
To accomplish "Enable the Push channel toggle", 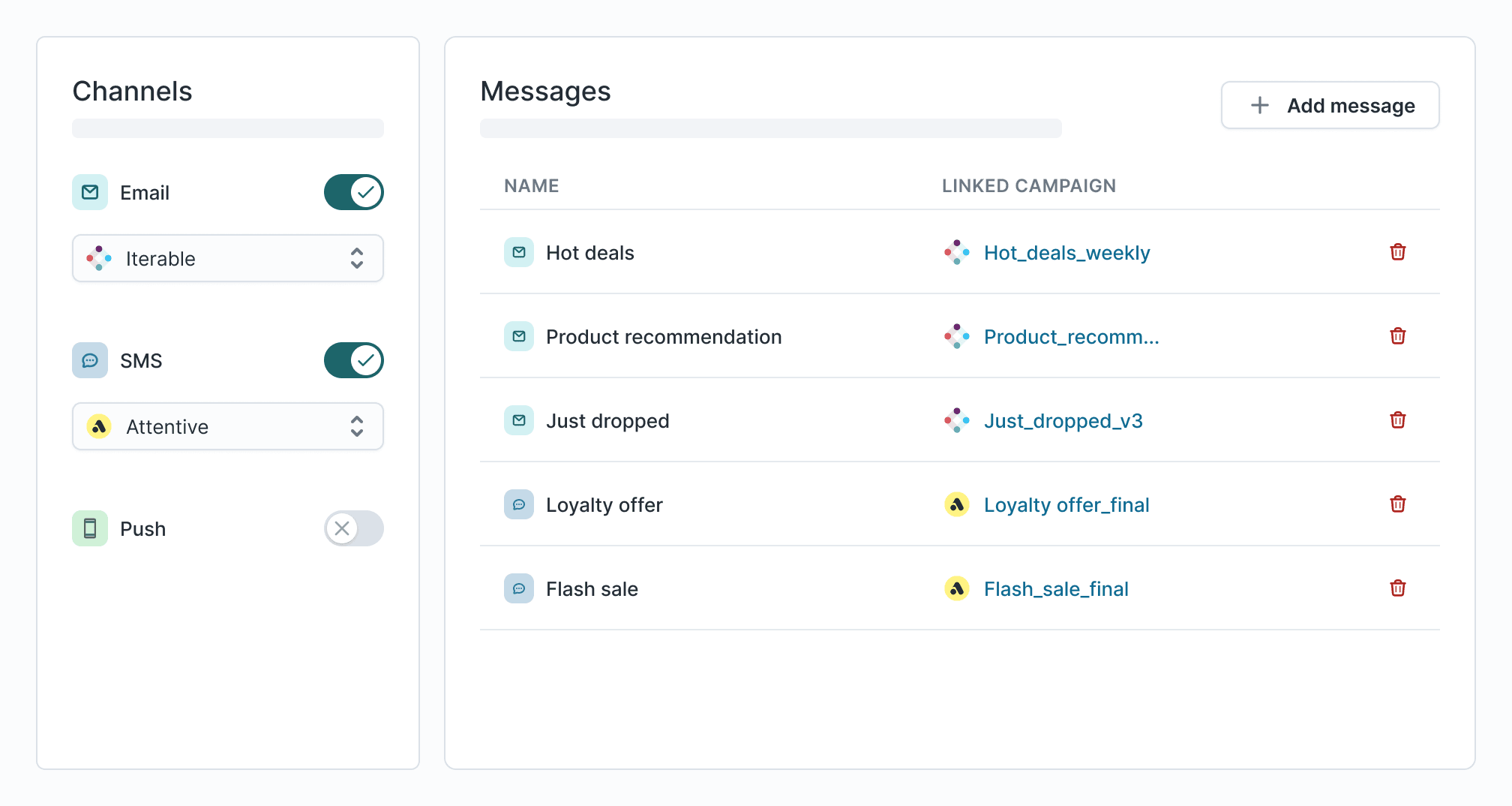I will [353, 528].
